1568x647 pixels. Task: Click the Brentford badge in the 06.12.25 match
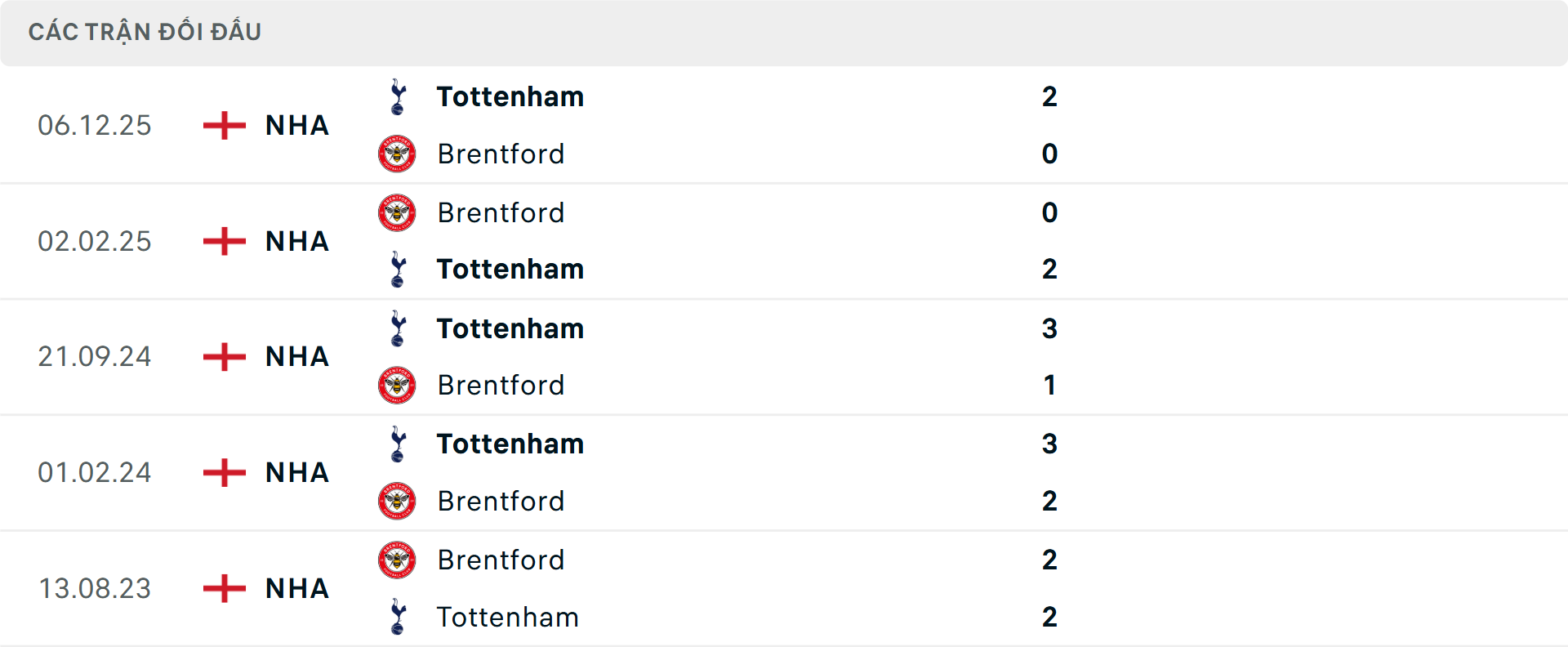click(x=398, y=154)
